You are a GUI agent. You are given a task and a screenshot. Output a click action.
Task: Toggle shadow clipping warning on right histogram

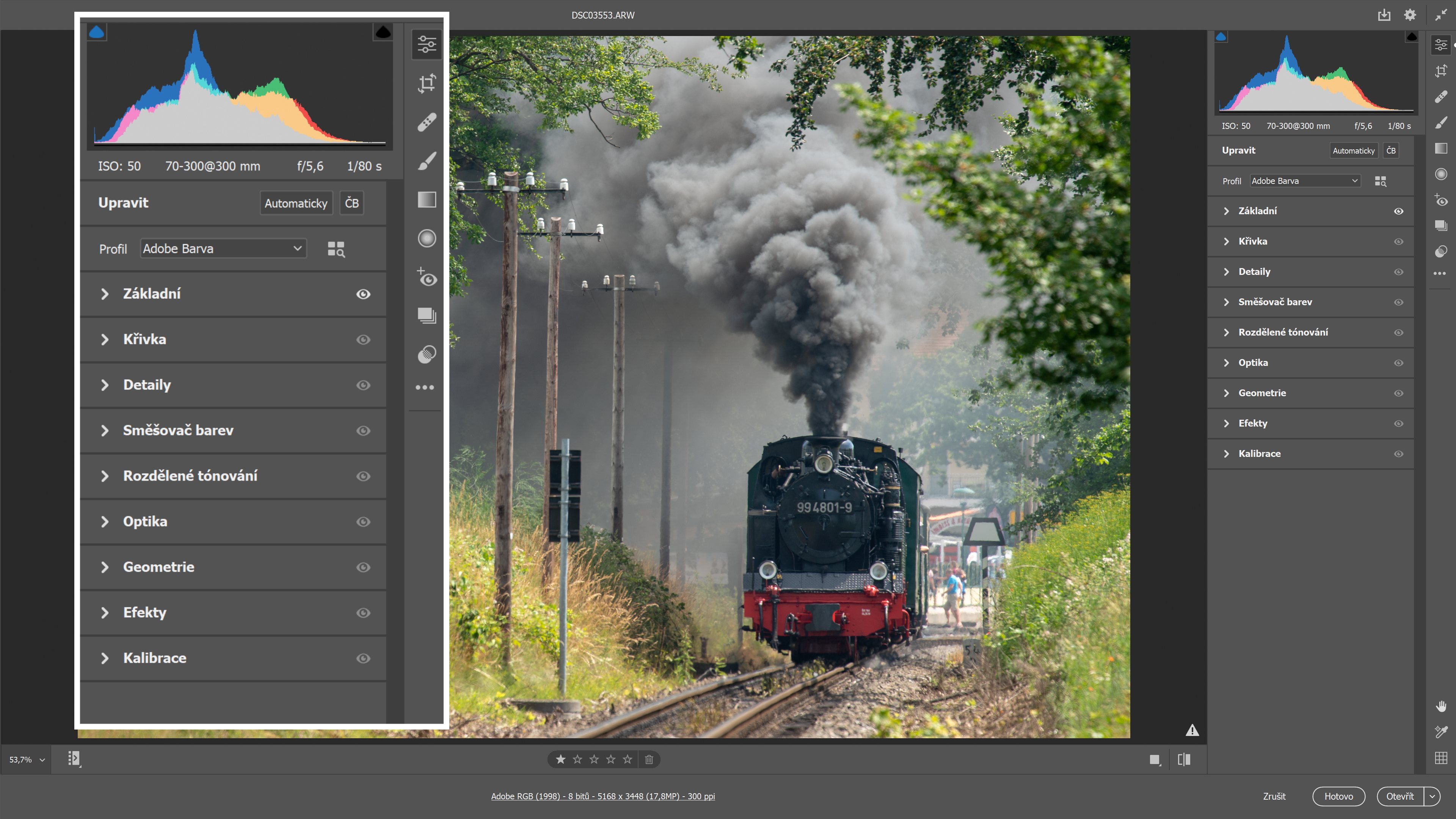[1221, 37]
